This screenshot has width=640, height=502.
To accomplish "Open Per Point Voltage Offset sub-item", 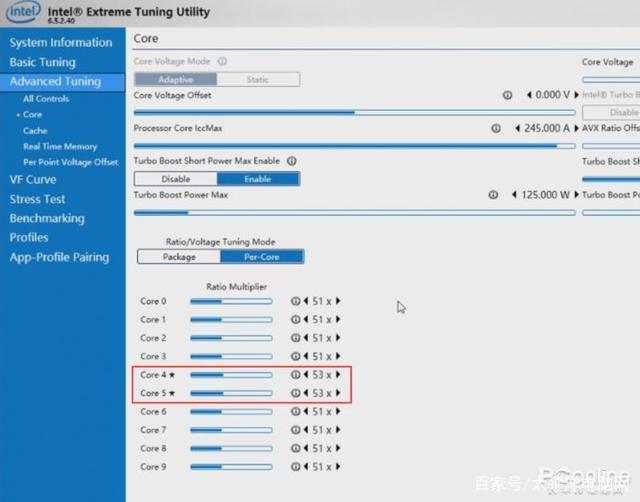I will 71,162.
